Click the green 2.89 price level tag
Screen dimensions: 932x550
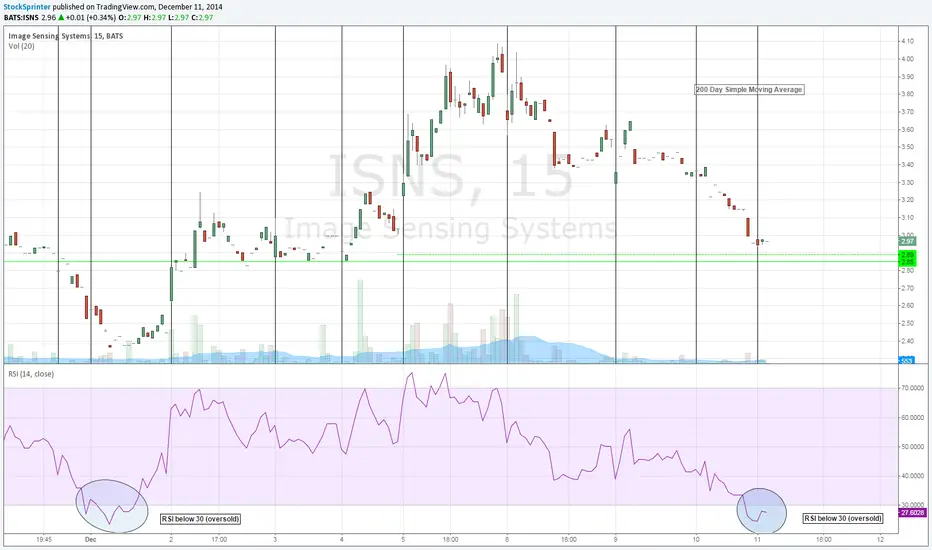[x=908, y=255]
